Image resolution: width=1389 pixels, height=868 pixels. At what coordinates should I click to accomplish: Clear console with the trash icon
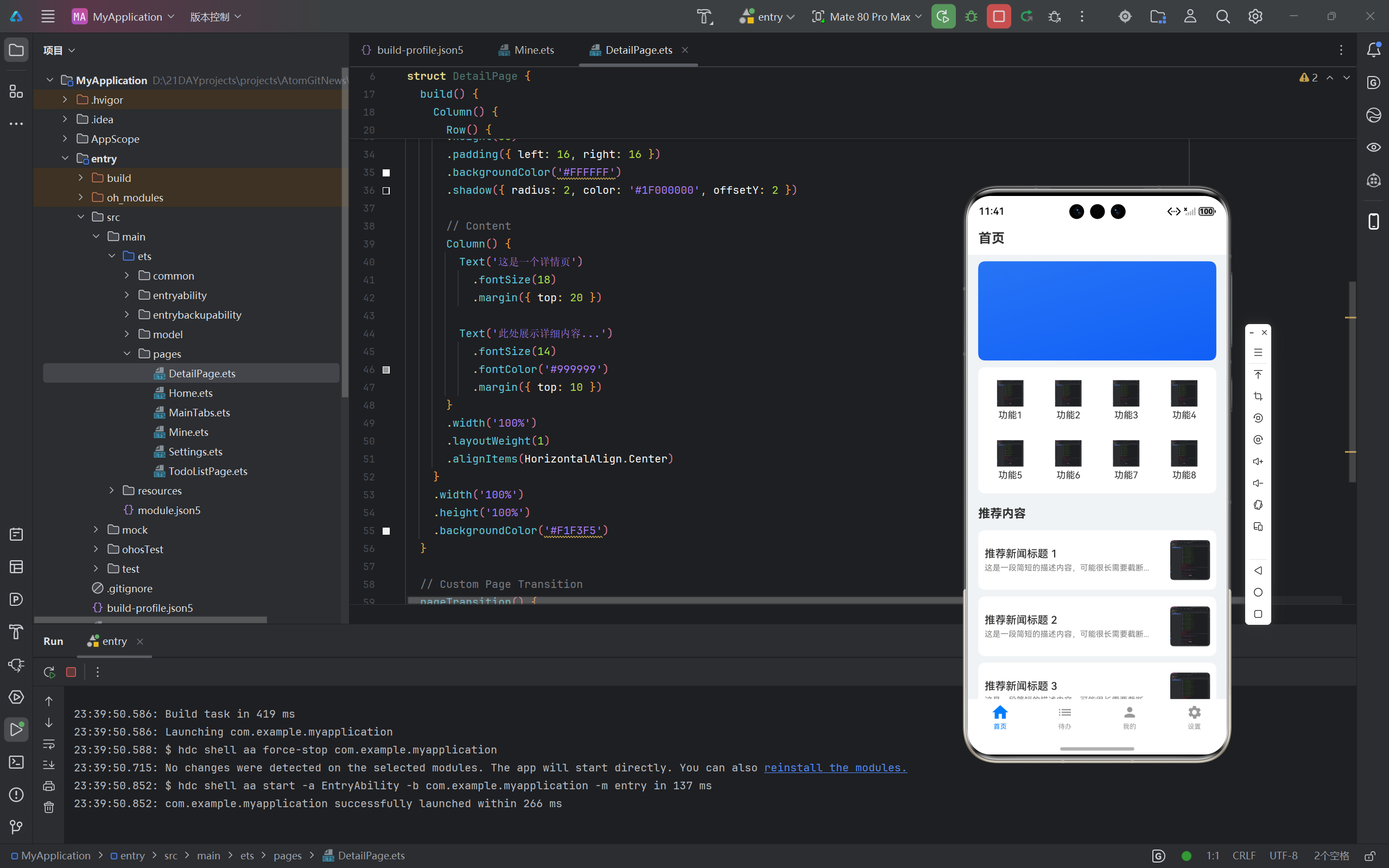[x=49, y=807]
